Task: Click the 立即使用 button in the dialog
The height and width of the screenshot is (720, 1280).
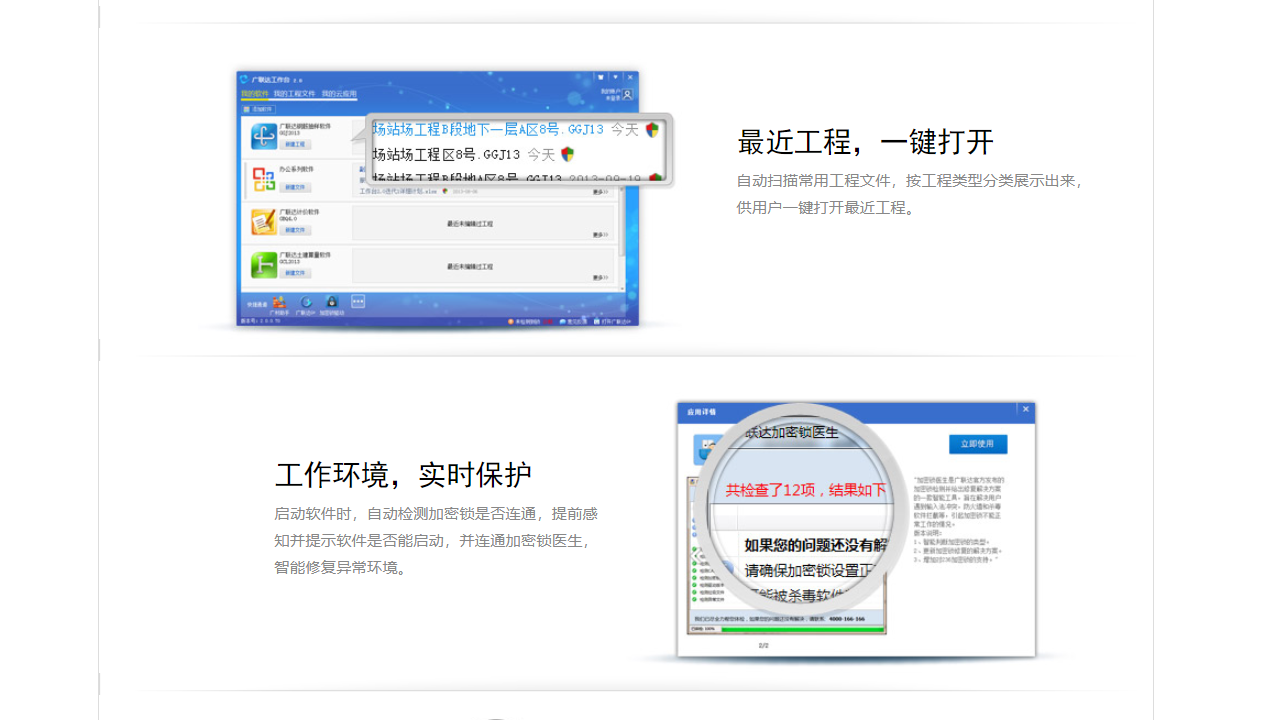Action: click(978, 444)
